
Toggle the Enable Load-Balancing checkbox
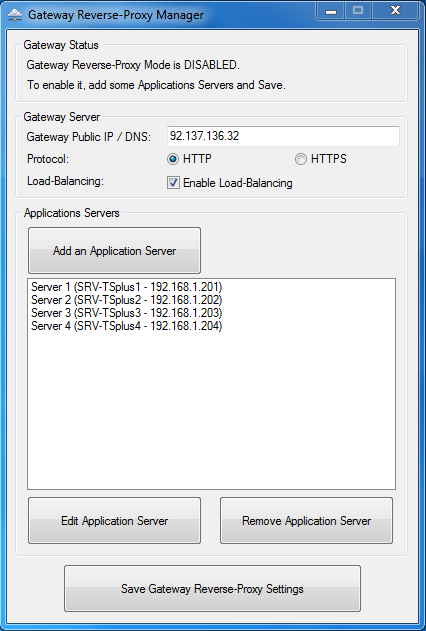(173, 183)
